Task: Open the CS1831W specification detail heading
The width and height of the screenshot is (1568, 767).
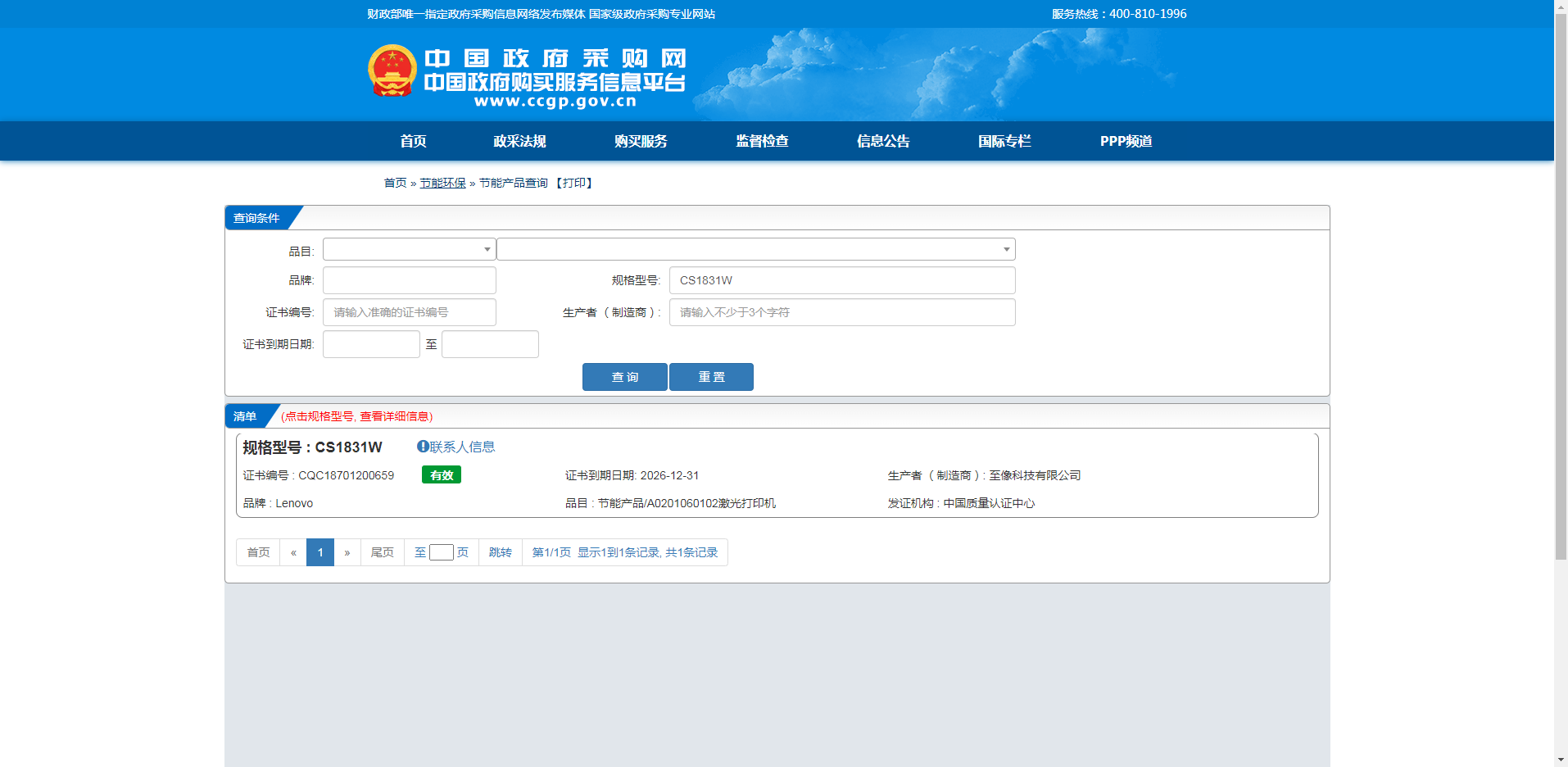Action: 312,447
